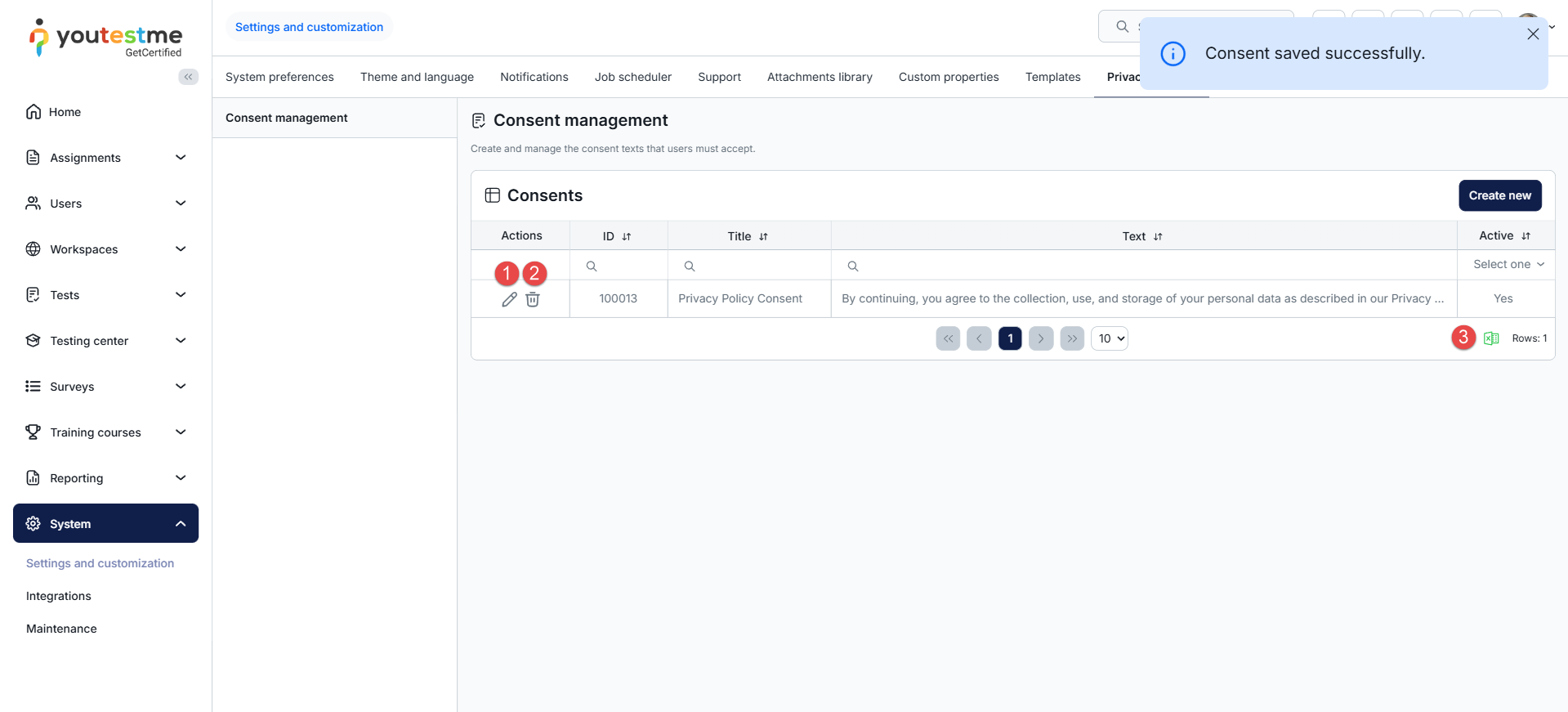
Task: Switch to the Notifications tab
Action: pos(534,77)
